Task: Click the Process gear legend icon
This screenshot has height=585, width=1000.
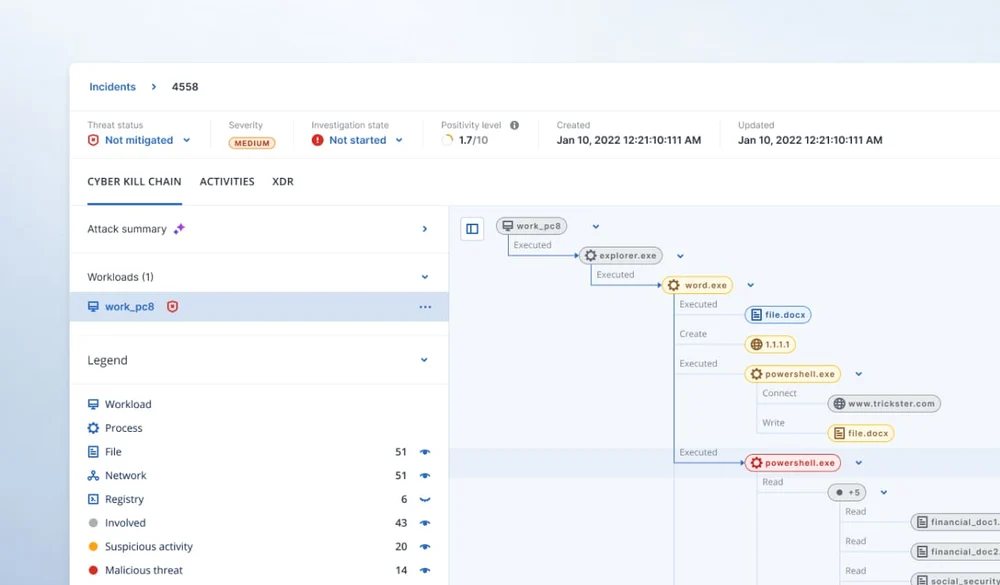Action: [x=93, y=428]
